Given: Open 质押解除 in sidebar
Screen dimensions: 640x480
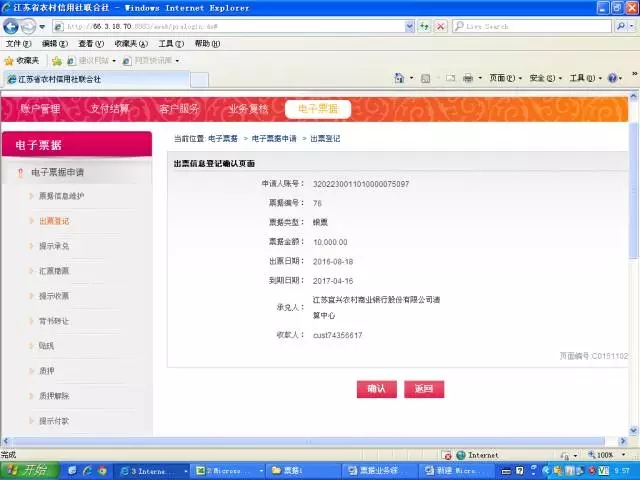Looking at the screenshot, I should tap(54, 396).
